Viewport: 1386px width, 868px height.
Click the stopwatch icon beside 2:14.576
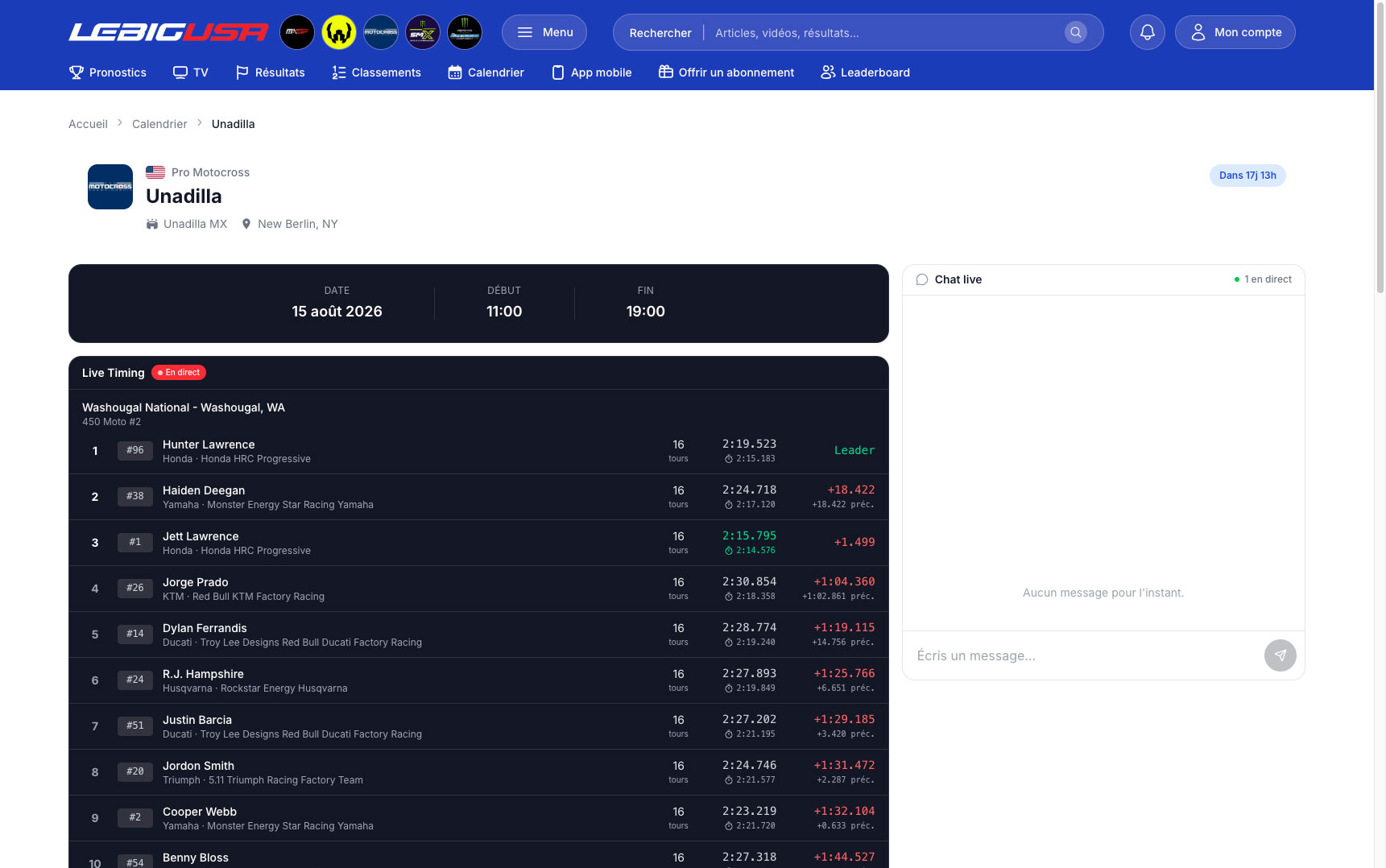tap(729, 551)
